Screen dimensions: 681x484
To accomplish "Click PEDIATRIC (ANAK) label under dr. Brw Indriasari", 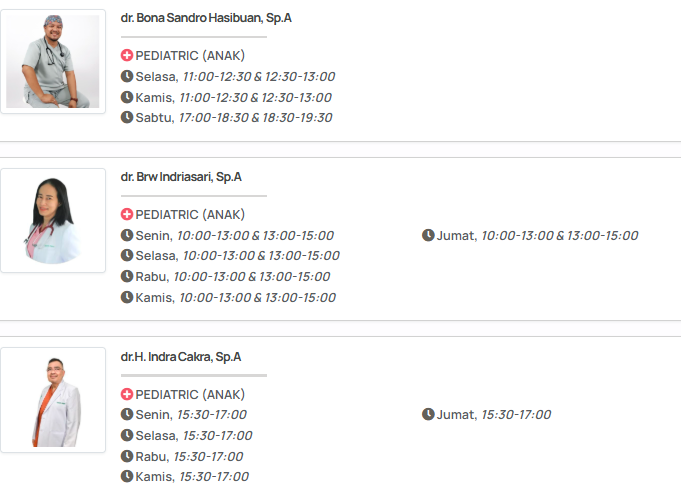I will click(x=190, y=215).
